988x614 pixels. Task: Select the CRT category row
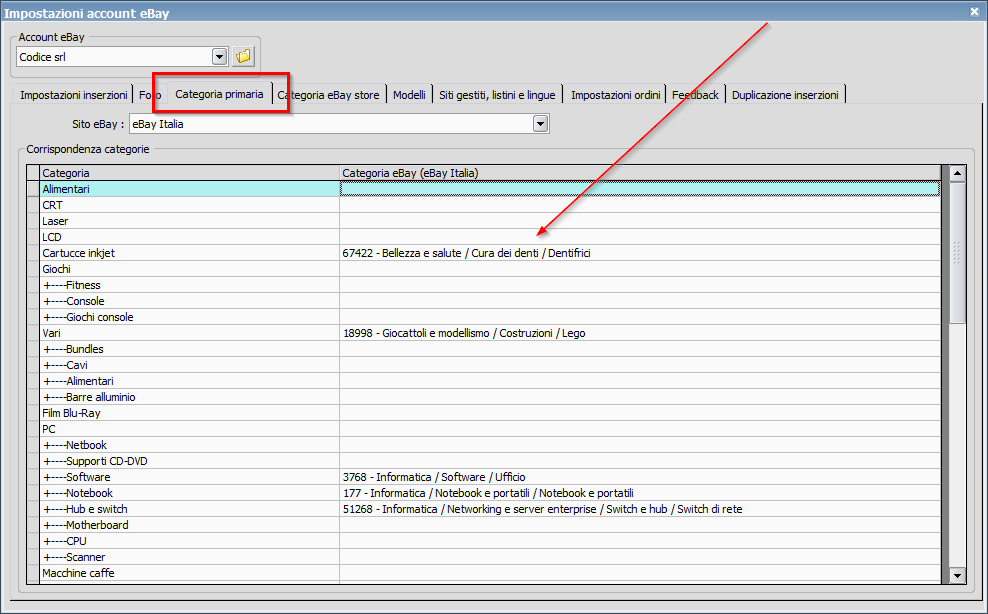tap(190, 205)
